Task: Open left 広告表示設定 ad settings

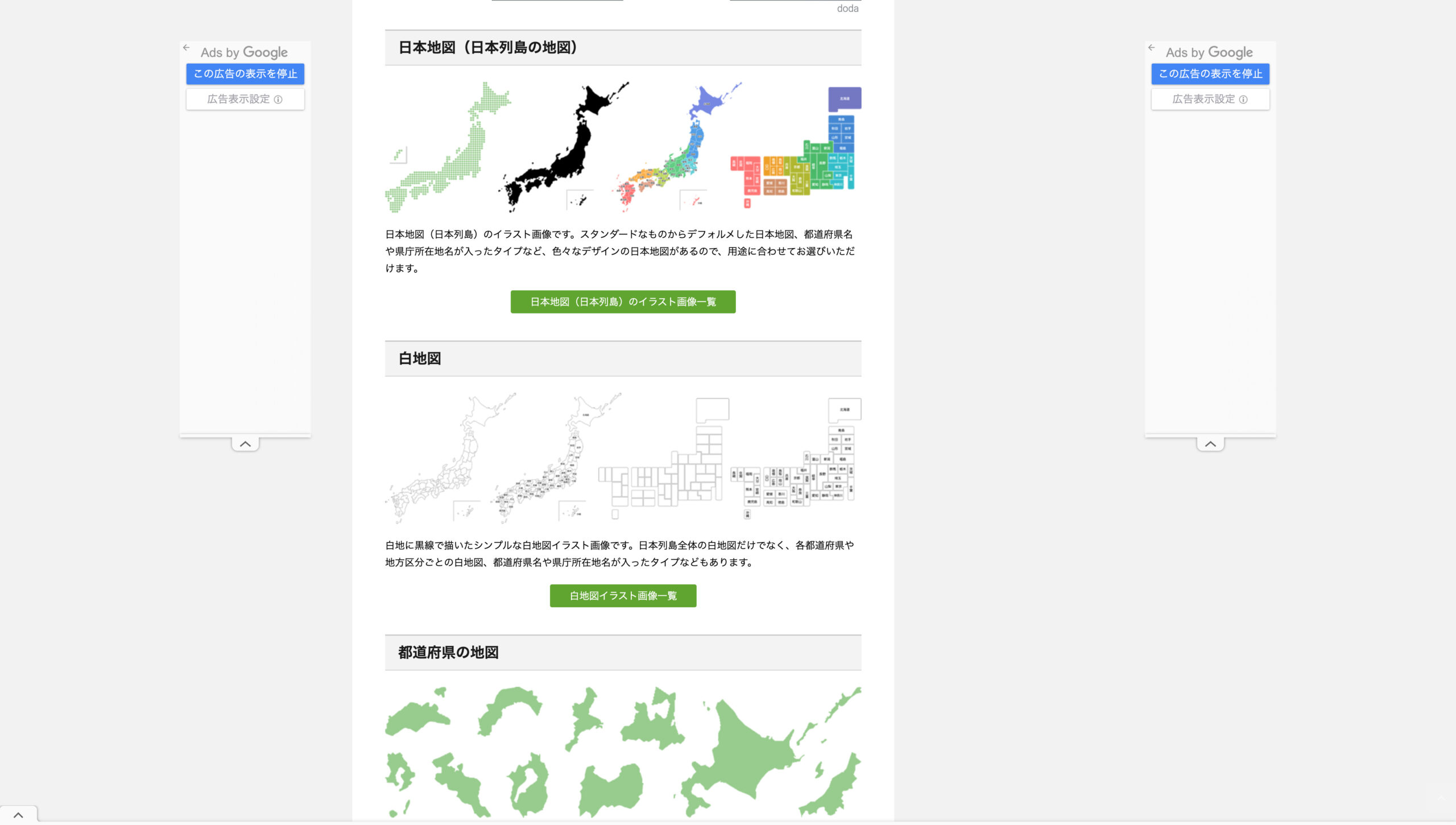Action: [245, 99]
